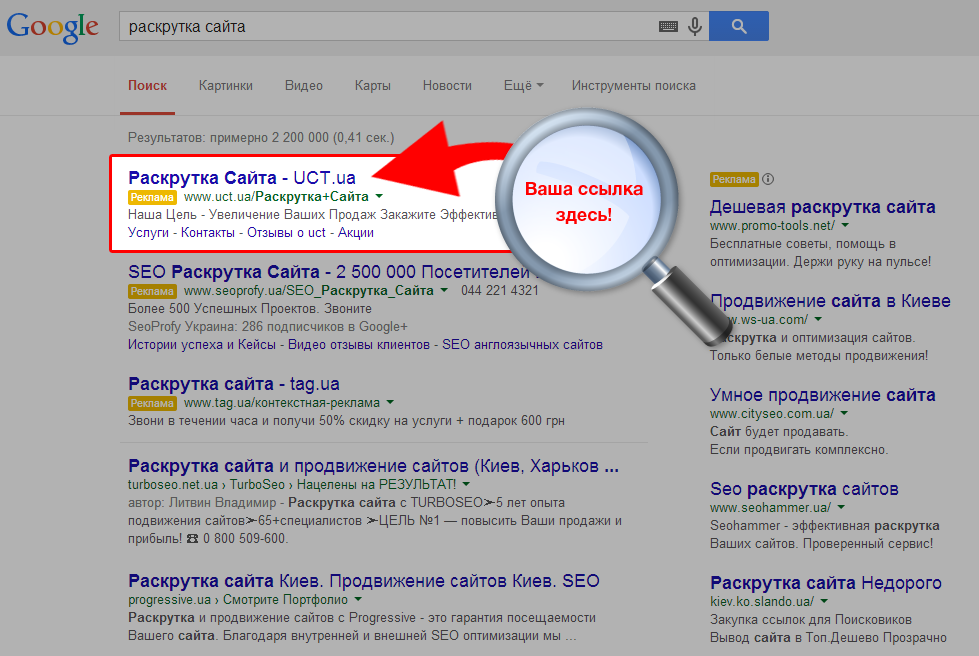Click the yellow Реклама badge beside www.seoprofy.ua
Viewport: 979px width, 656px height.
[x=152, y=291]
